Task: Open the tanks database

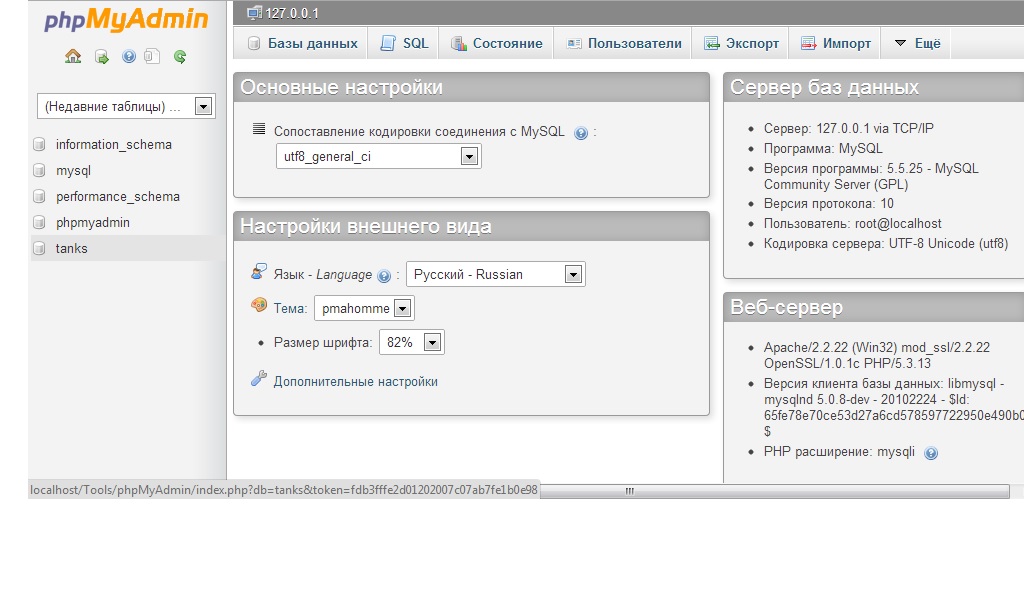Action: [x=71, y=249]
